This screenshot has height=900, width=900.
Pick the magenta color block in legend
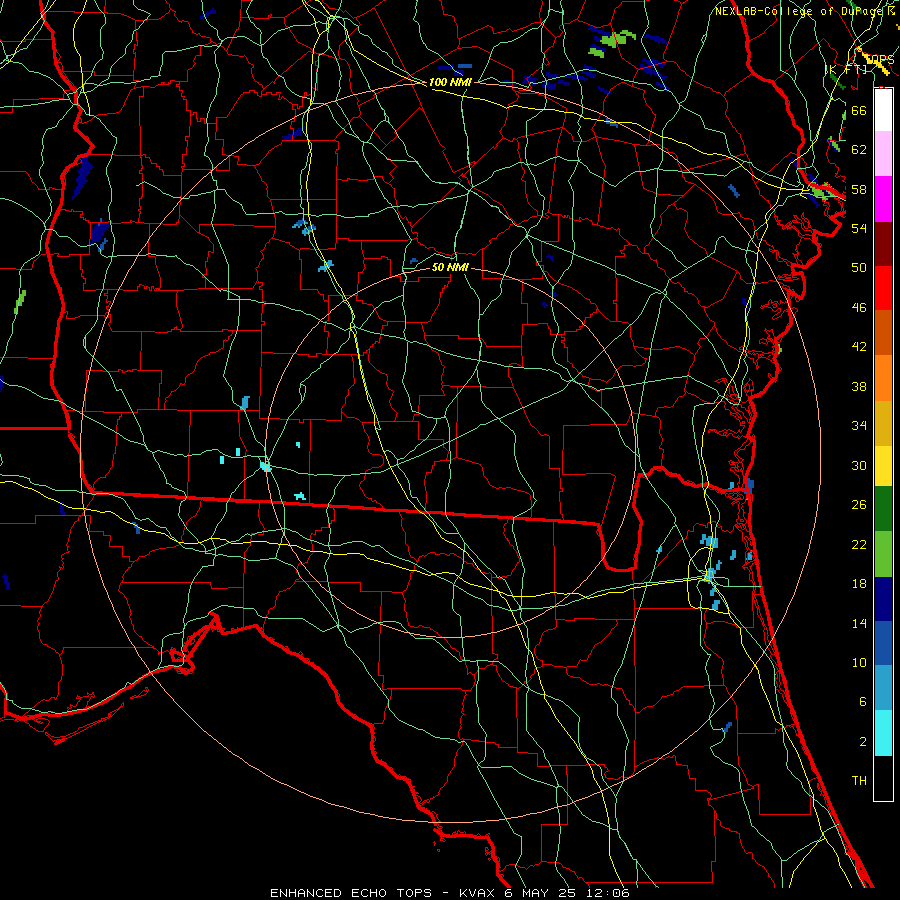[883, 199]
